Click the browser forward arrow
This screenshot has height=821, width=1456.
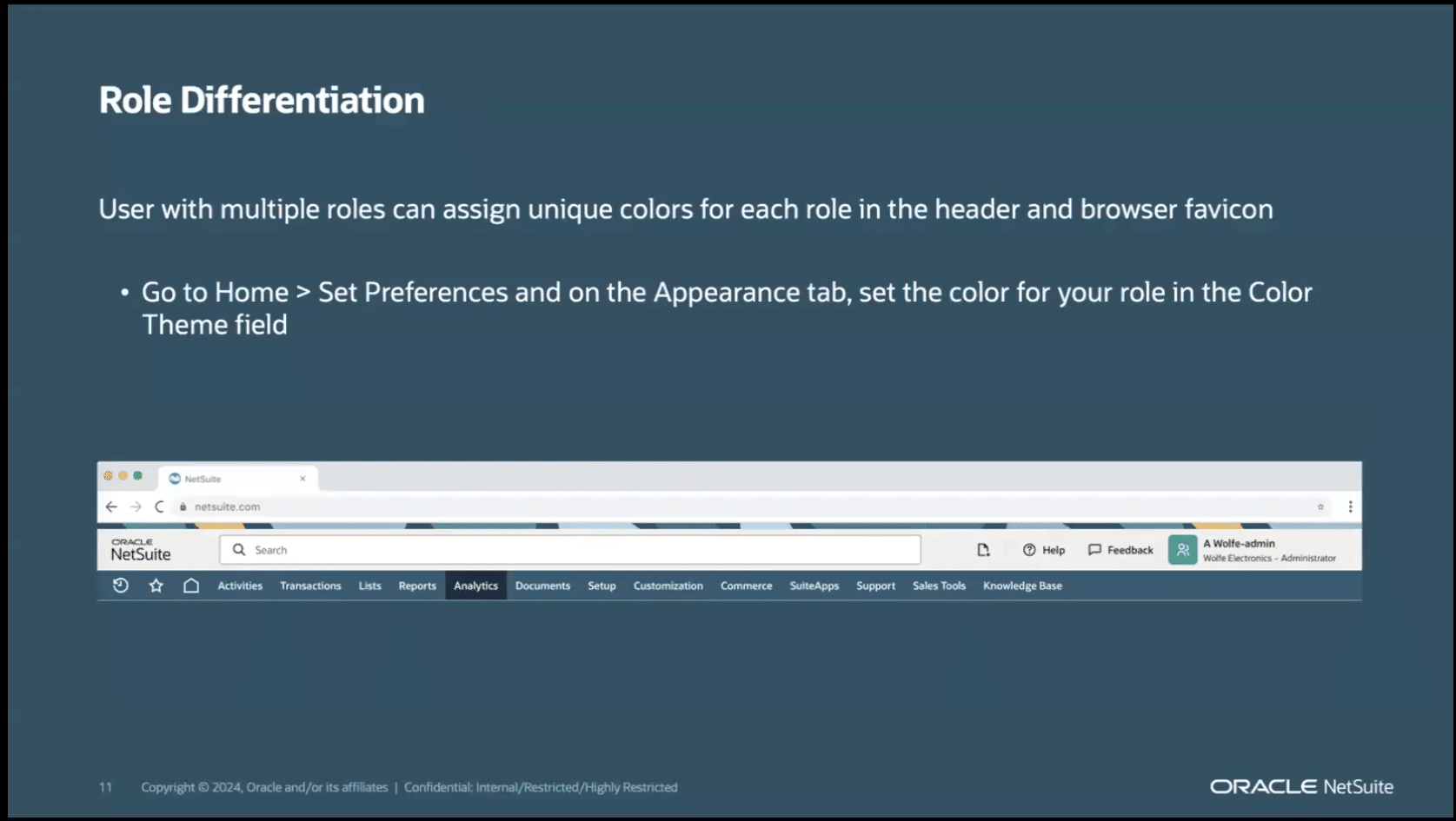[136, 507]
